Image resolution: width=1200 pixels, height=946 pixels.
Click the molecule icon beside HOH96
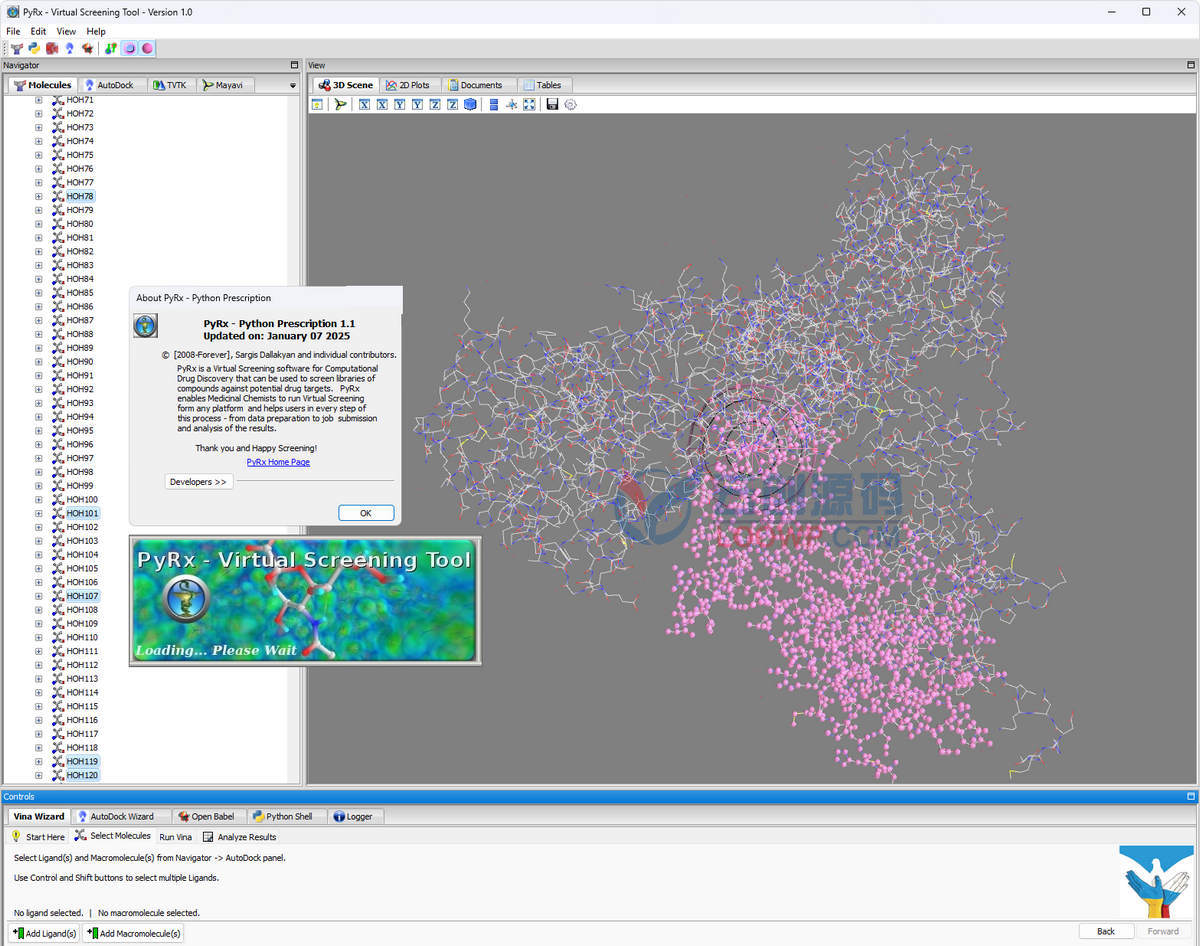(57, 444)
